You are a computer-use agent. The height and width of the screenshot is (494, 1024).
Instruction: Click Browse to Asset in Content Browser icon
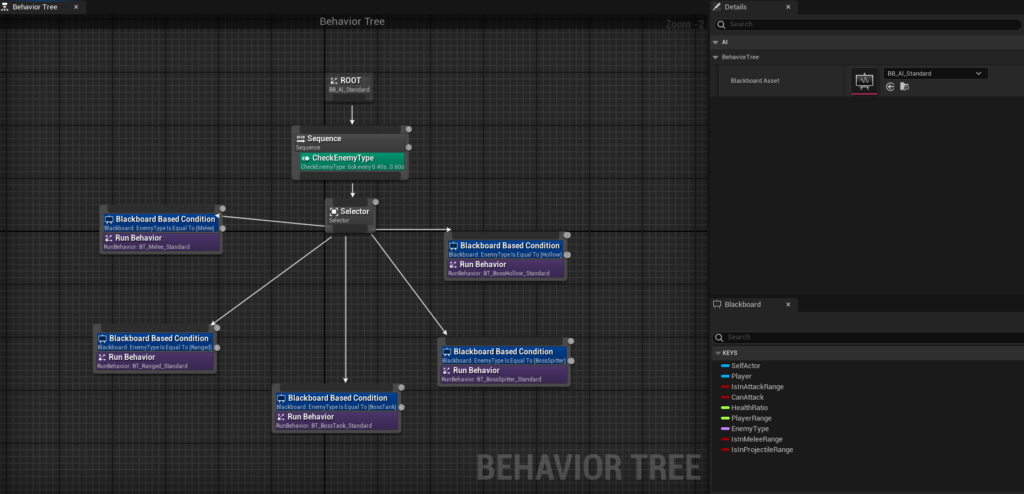coord(904,87)
